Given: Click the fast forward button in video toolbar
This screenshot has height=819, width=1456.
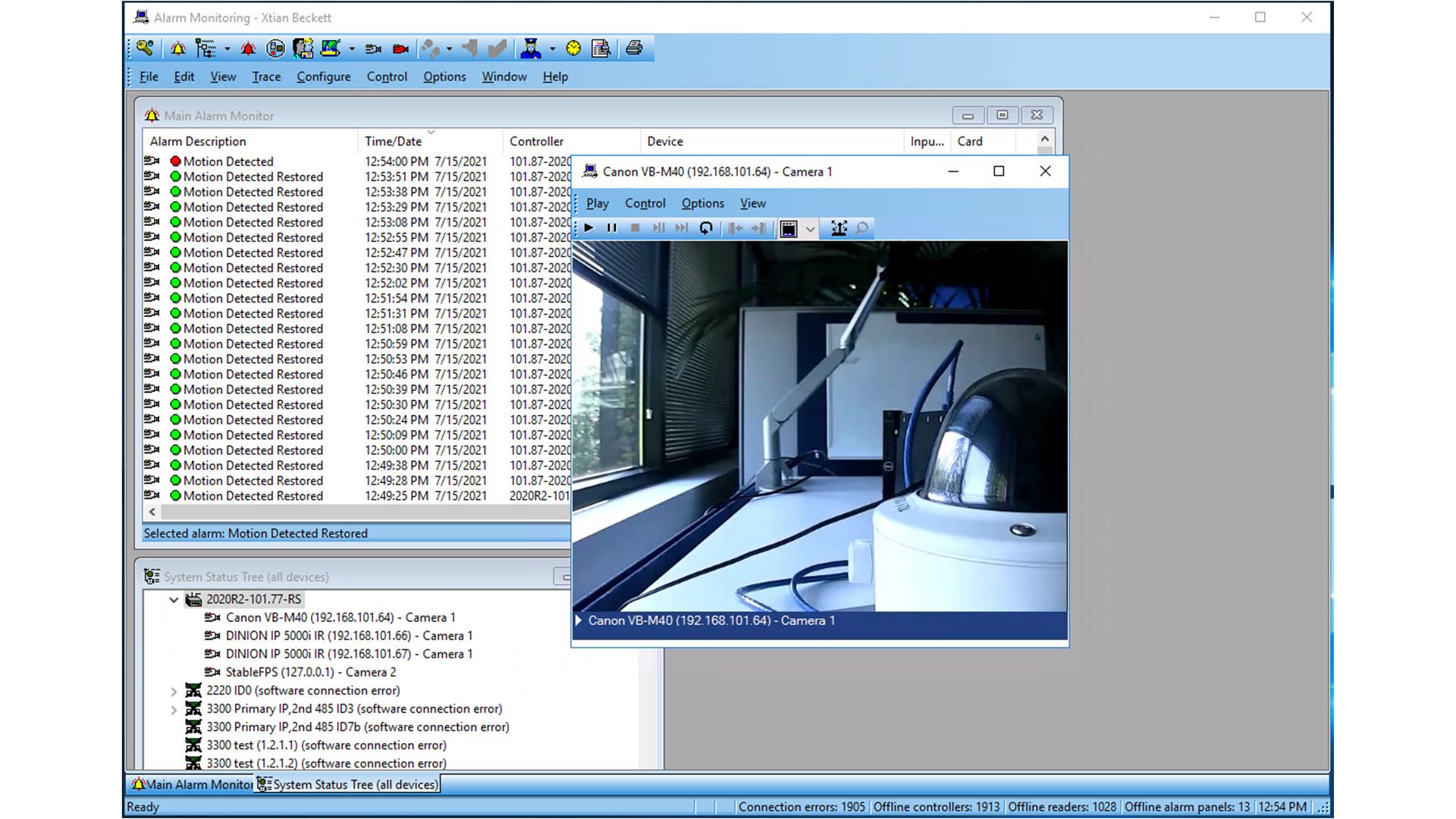Looking at the screenshot, I should click(x=682, y=228).
